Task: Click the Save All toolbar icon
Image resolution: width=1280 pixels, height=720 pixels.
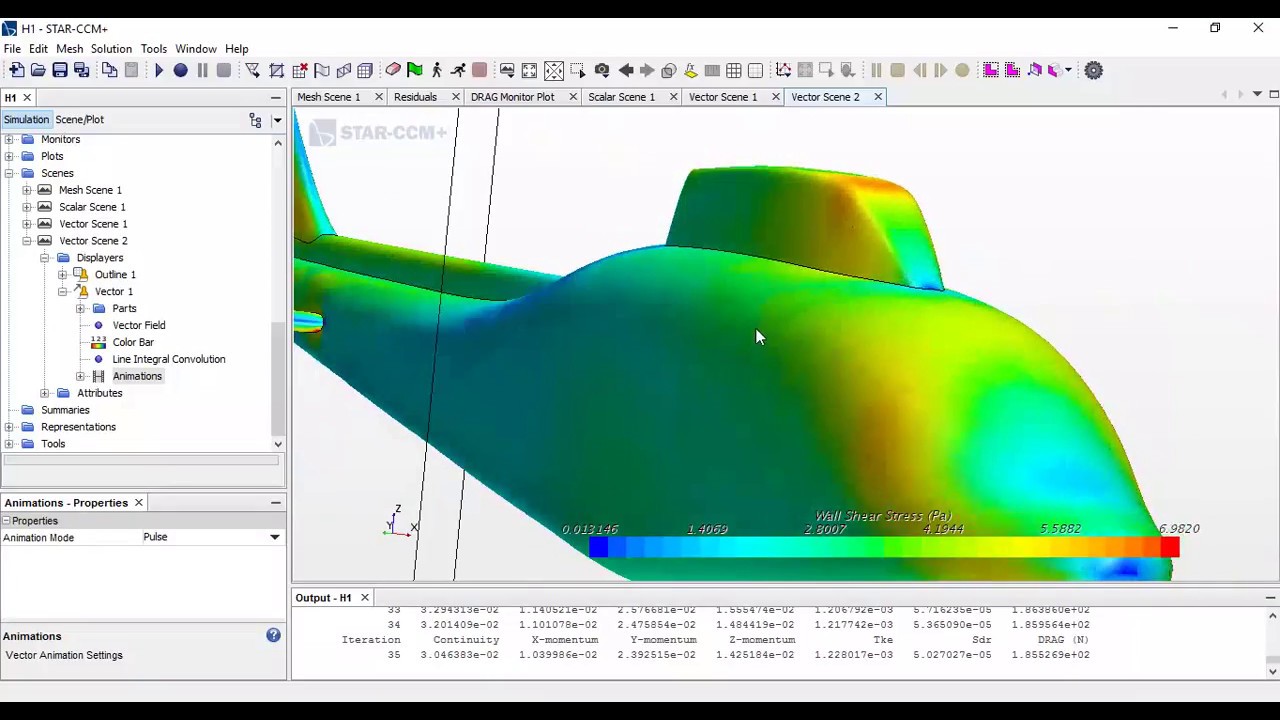Action: click(82, 70)
